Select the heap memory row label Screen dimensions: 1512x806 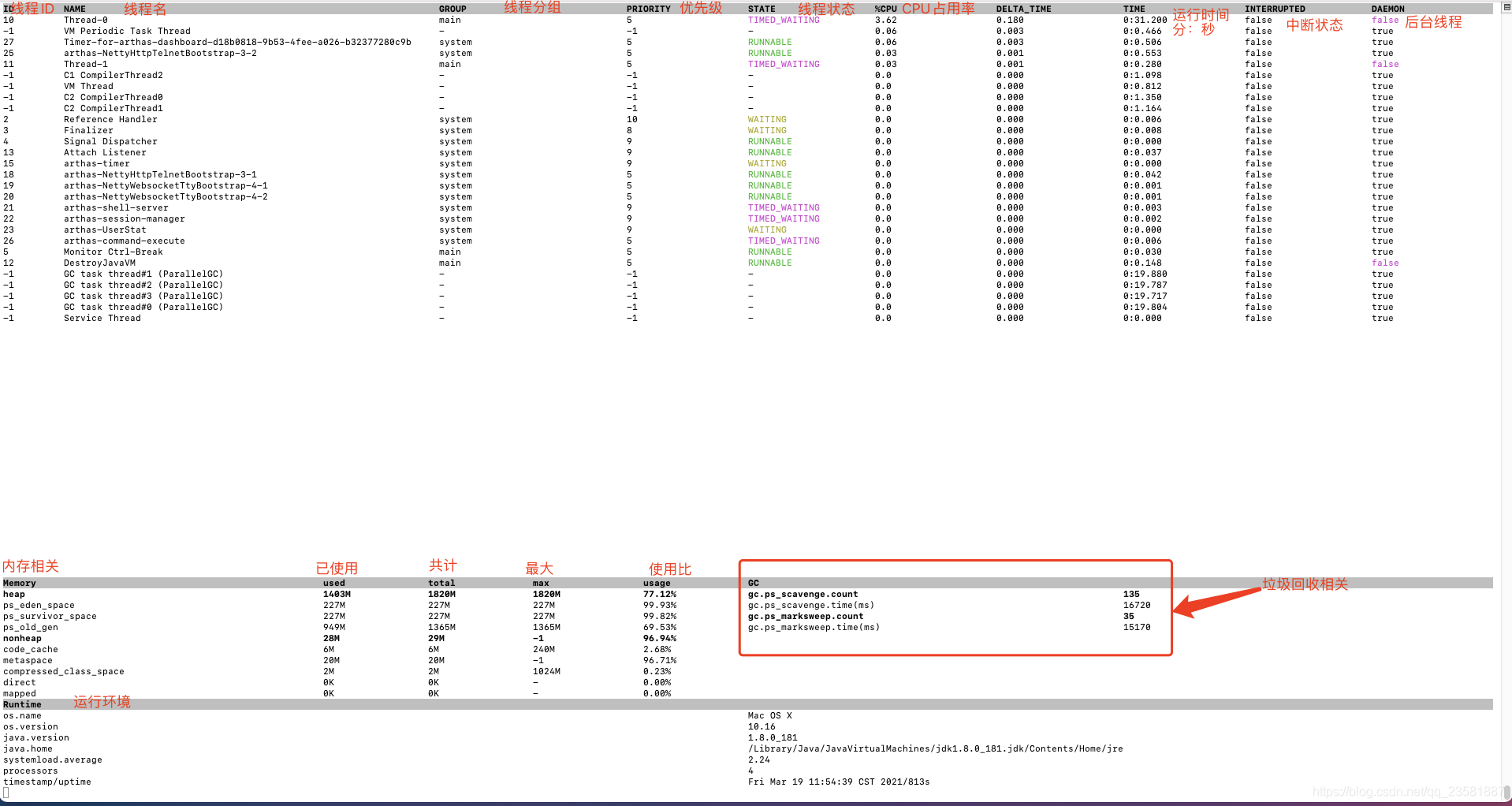(14, 595)
